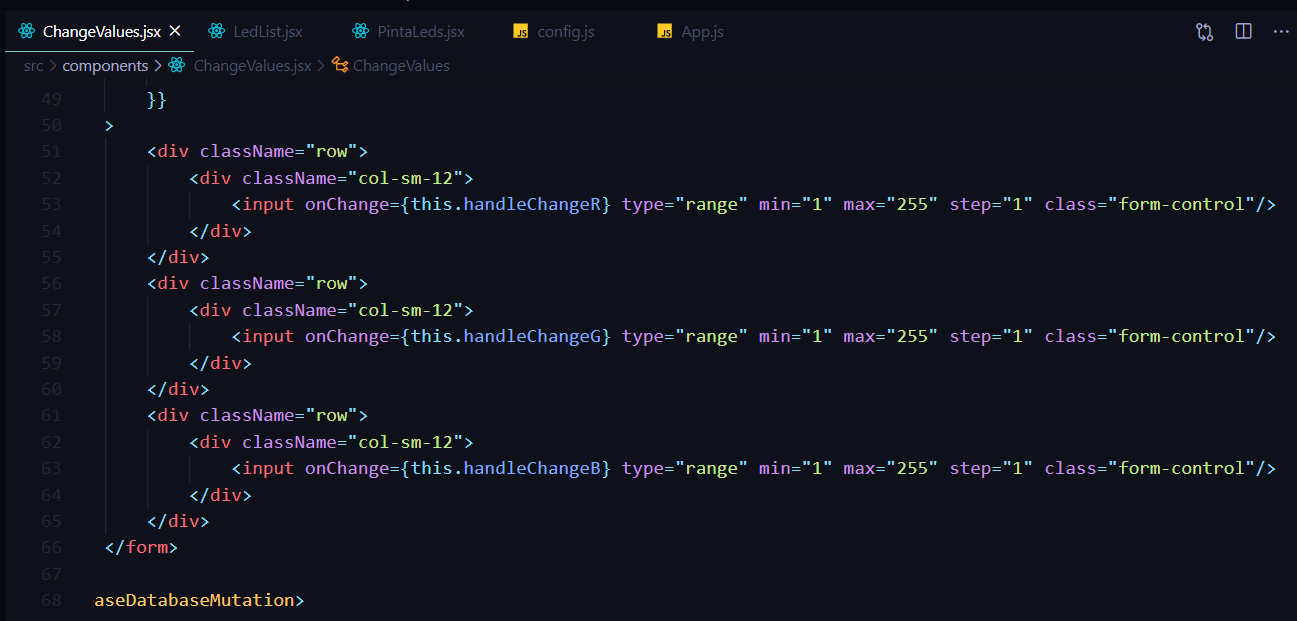Expand the breadcrumb chevron after components
The width and height of the screenshot is (1297, 621).
click(157, 65)
